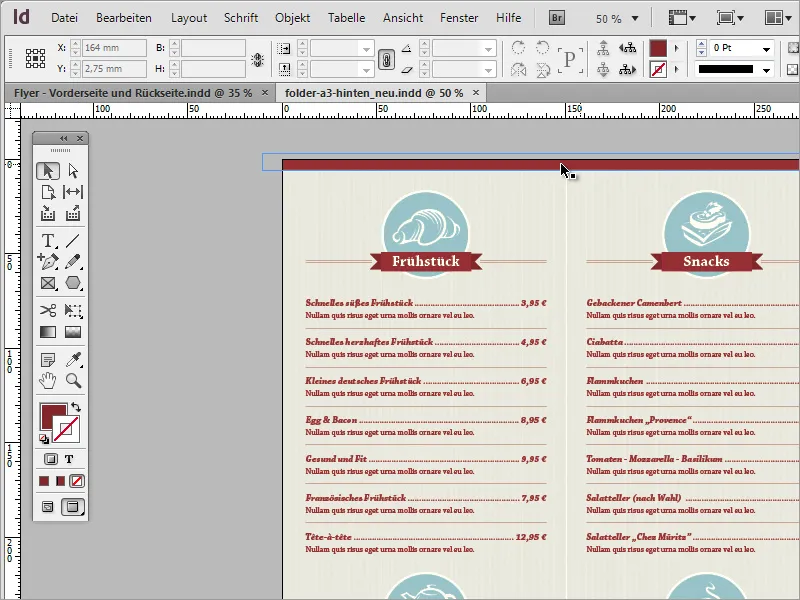This screenshot has width=800, height=600.
Task: Select the Polygon shape tool
Action: point(73,283)
